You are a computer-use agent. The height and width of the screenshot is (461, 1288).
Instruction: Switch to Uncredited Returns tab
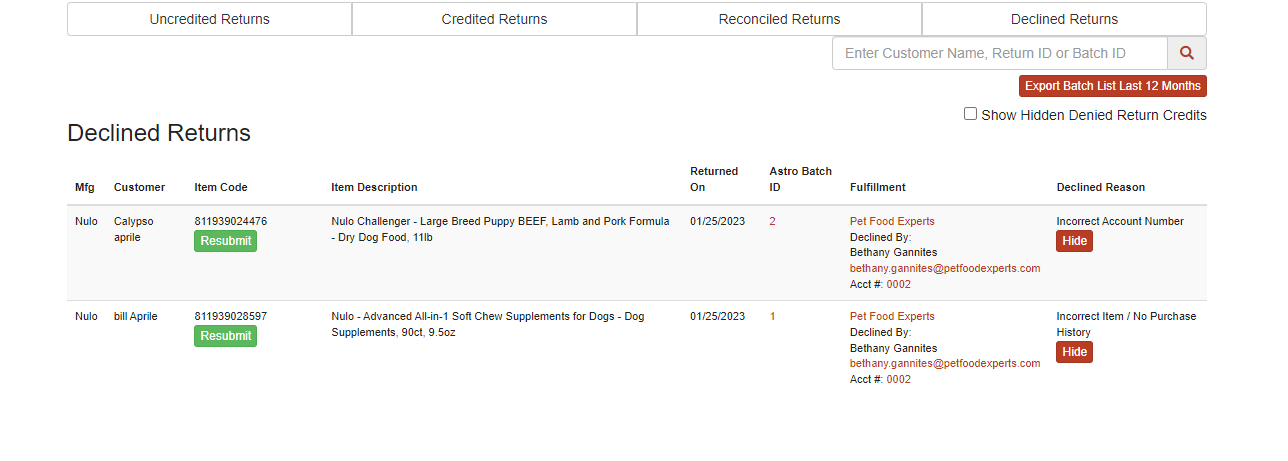[x=209, y=19]
